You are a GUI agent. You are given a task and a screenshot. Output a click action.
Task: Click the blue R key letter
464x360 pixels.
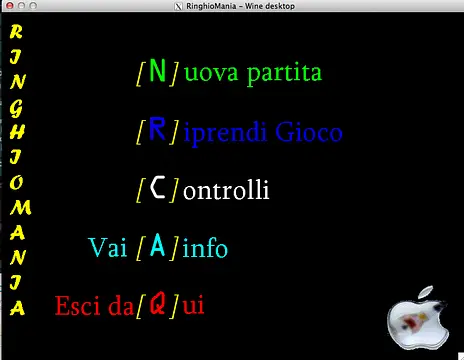coord(157,129)
